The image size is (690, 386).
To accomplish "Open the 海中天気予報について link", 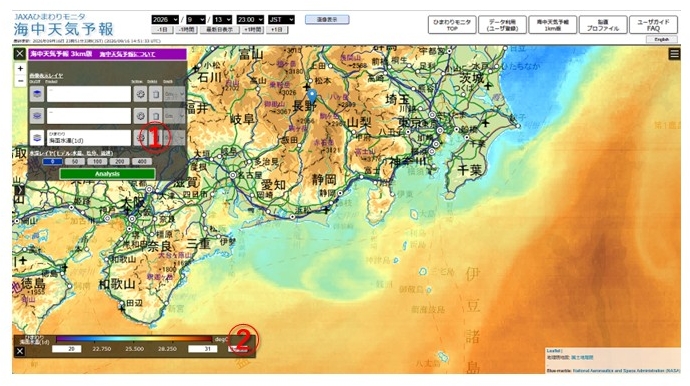I will [127, 54].
